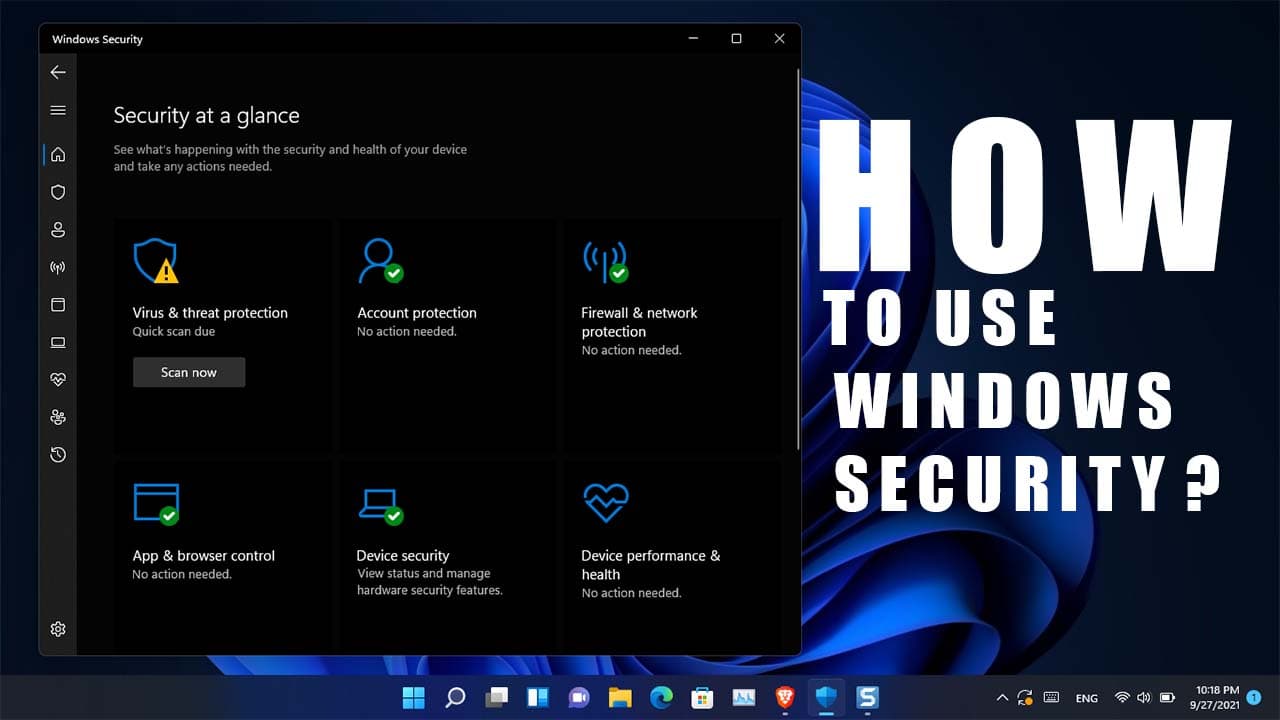Screen dimensions: 1280x720
Task: Click the "Security at a glance" heading
Action: click(206, 115)
